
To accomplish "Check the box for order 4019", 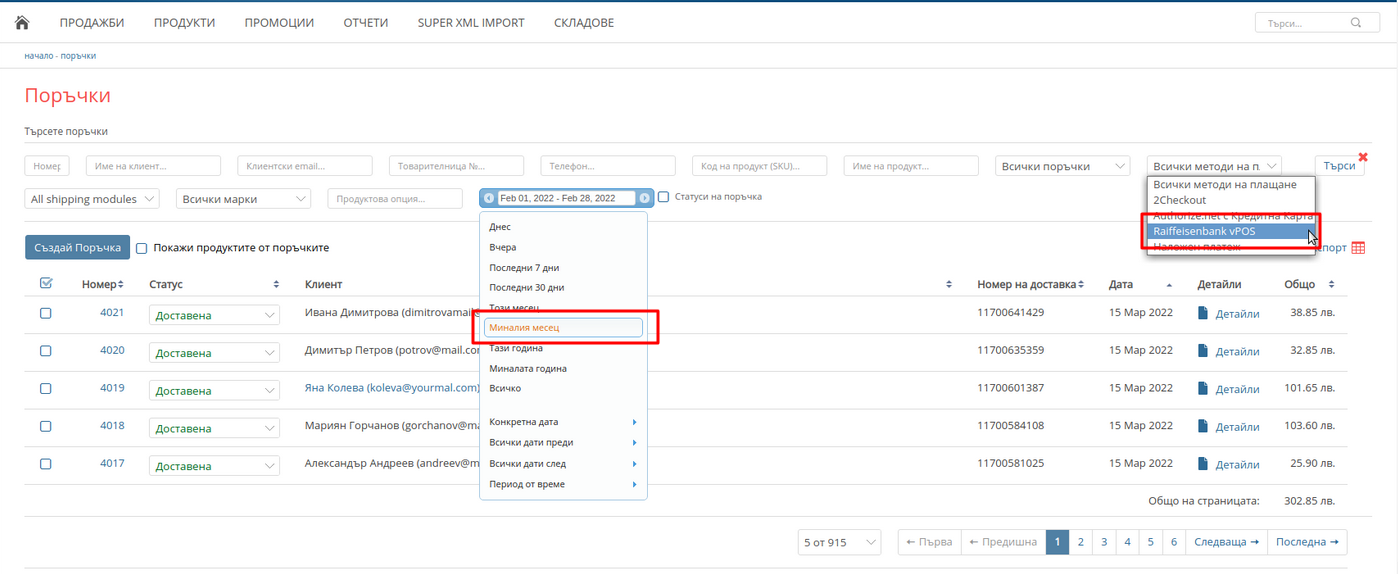I will click(46, 389).
